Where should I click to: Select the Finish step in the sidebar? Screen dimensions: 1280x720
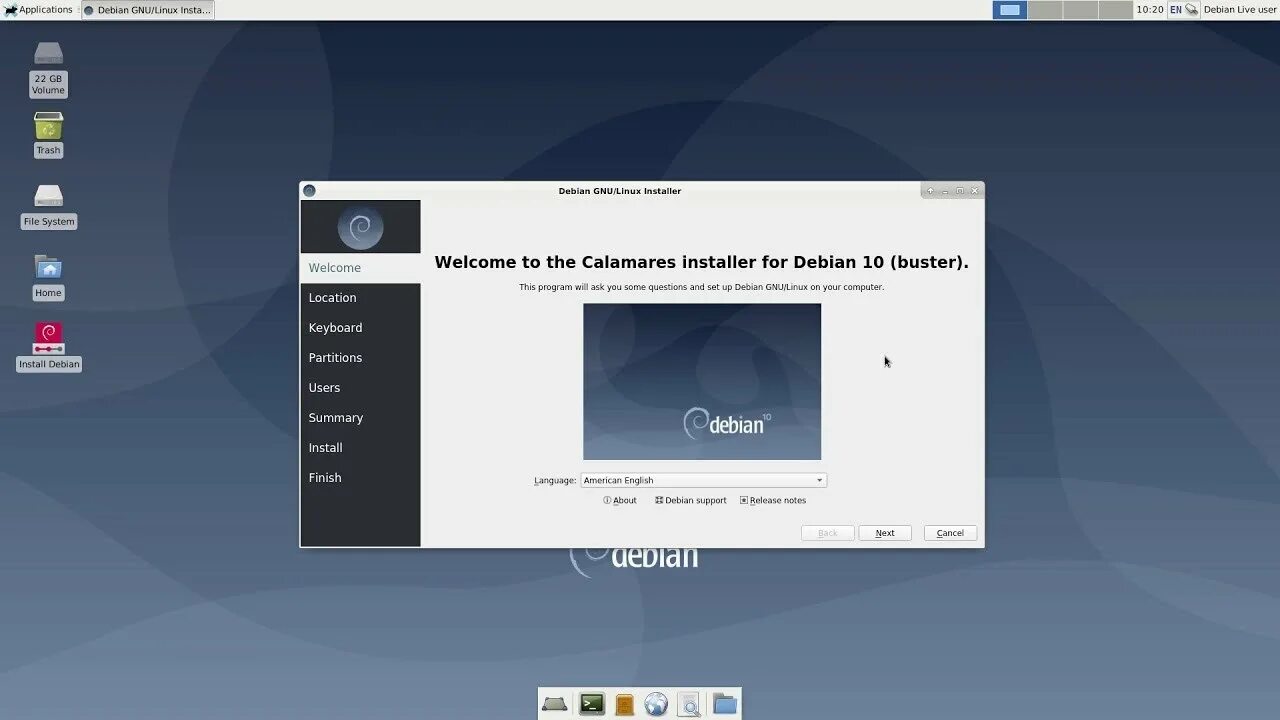360,478
